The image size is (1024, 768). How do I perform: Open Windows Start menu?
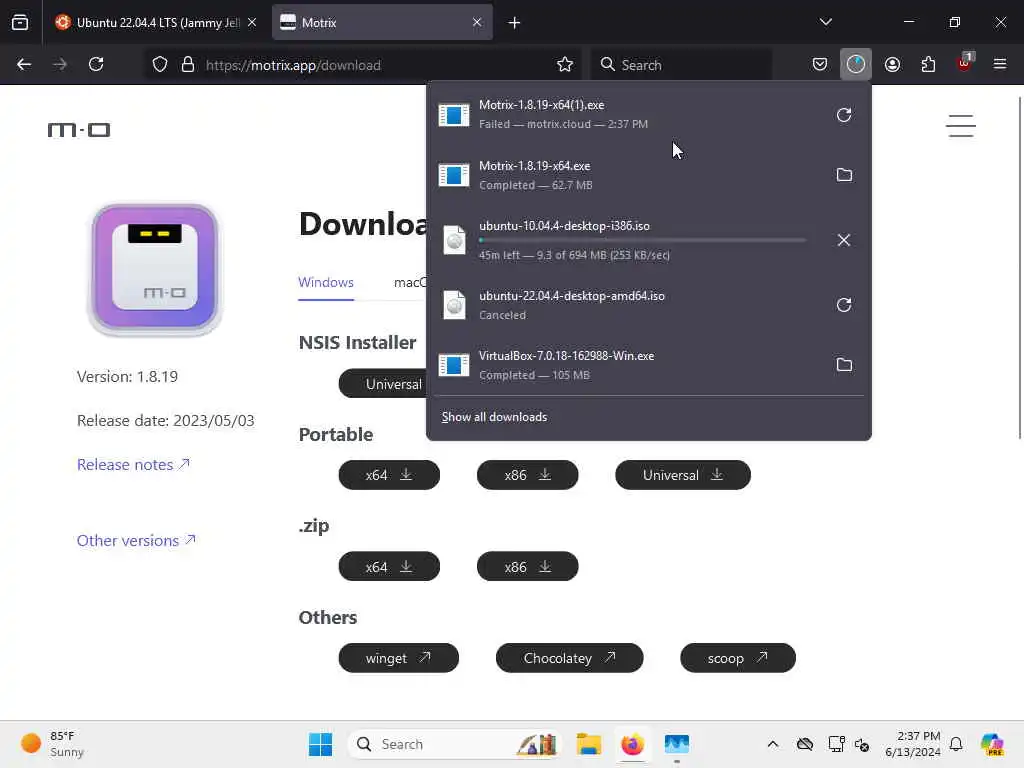321,744
